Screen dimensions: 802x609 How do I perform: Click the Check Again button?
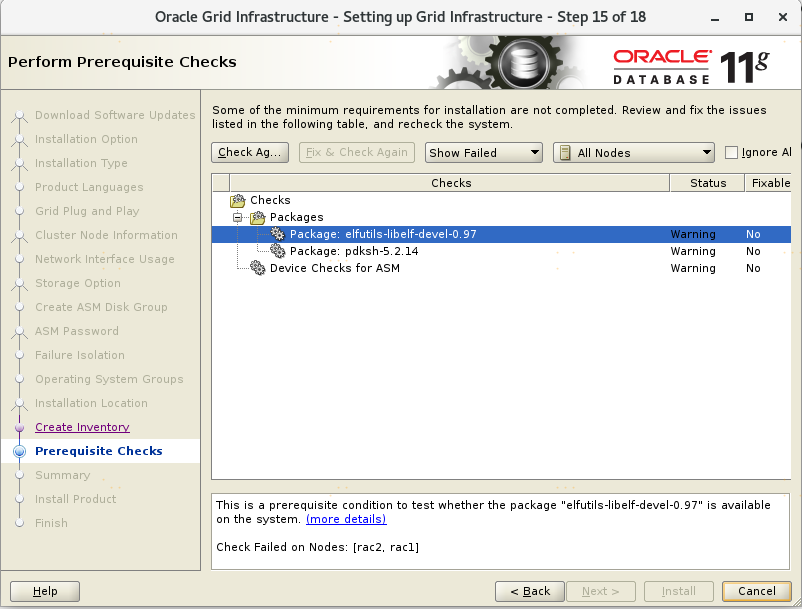[x=250, y=152]
